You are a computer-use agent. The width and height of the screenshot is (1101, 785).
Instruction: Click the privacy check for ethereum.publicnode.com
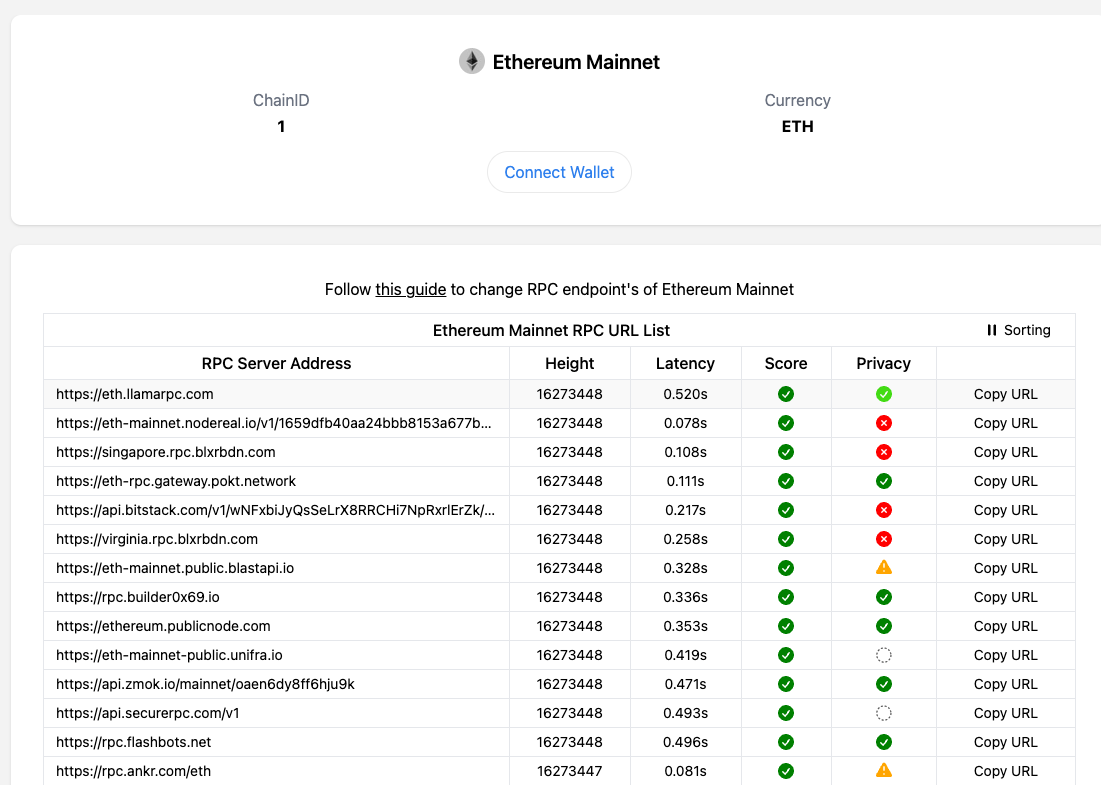click(x=884, y=626)
